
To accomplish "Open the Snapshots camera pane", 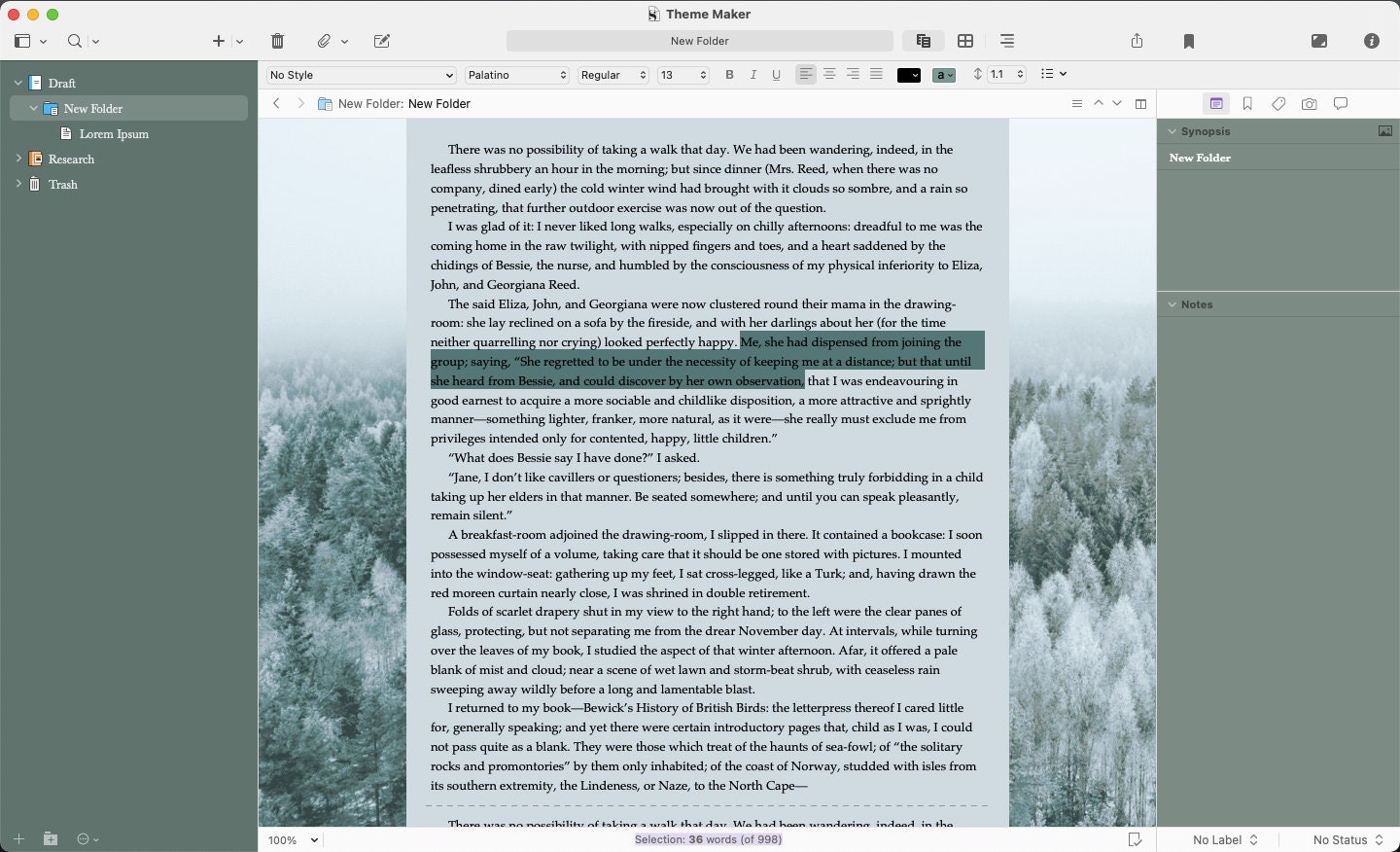I will (1310, 103).
